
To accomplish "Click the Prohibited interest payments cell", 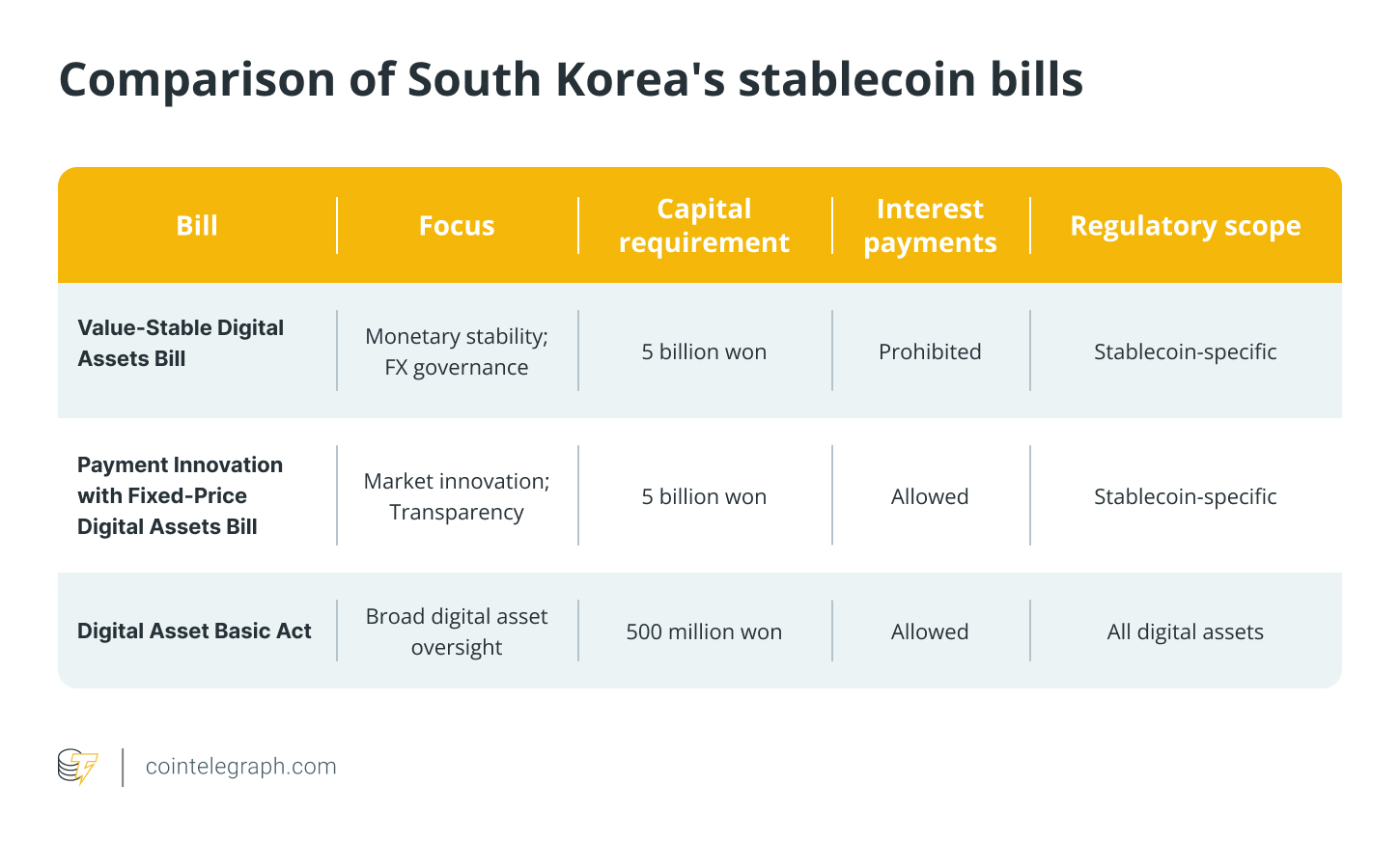I will coord(930,352).
